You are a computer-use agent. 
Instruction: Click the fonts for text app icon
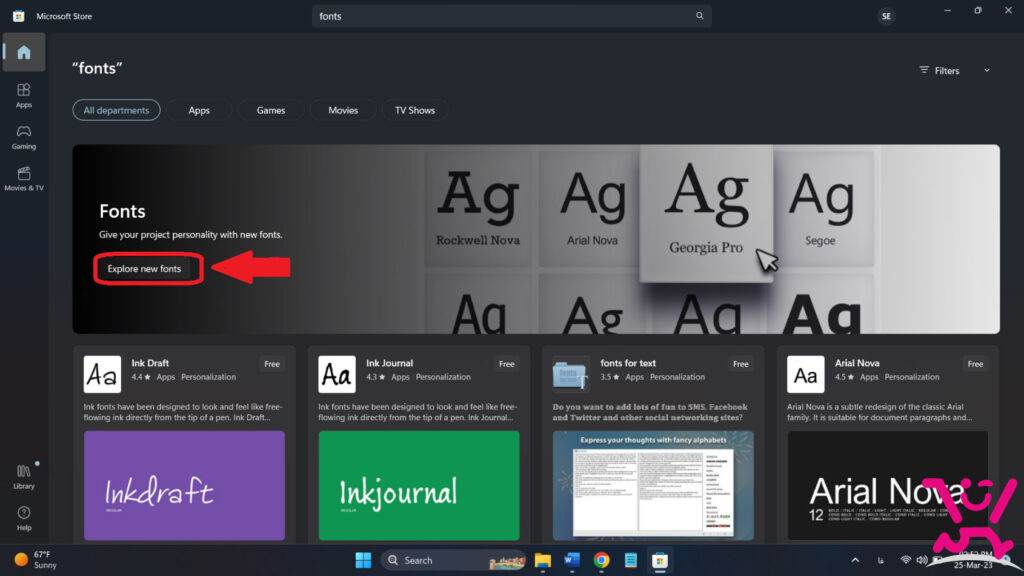pyautogui.click(x=570, y=374)
